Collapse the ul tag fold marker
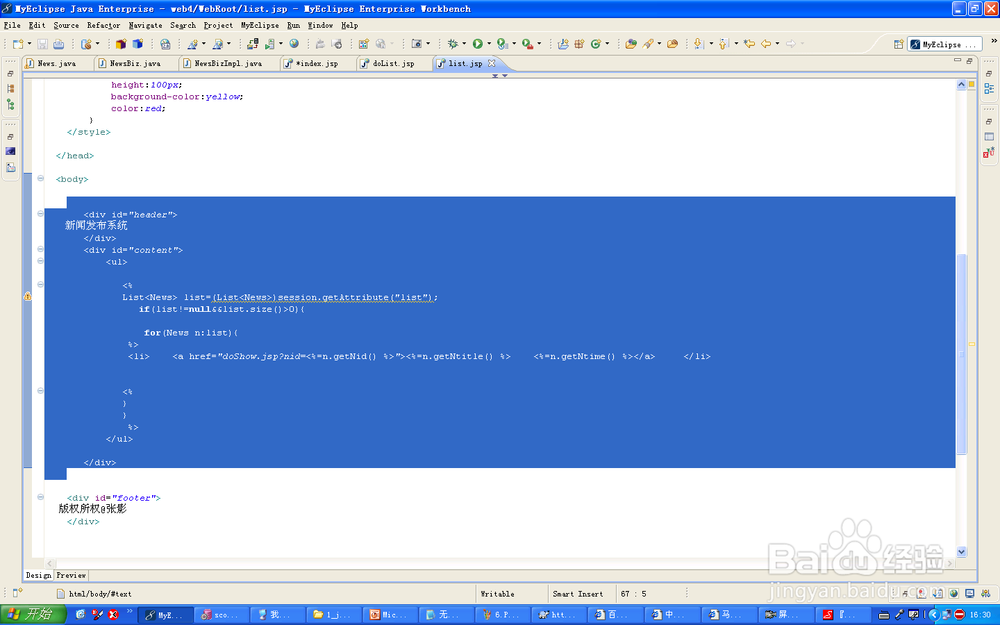 coord(40,261)
